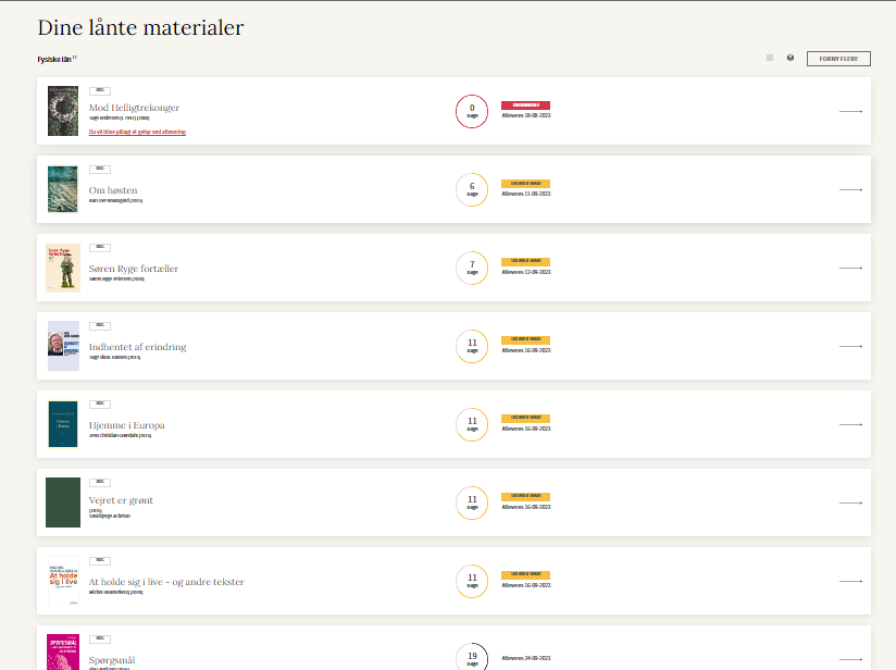Open the Søren Ryge fortæller title
The width and height of the screenshot is (896, 670).
coord(133,269)
